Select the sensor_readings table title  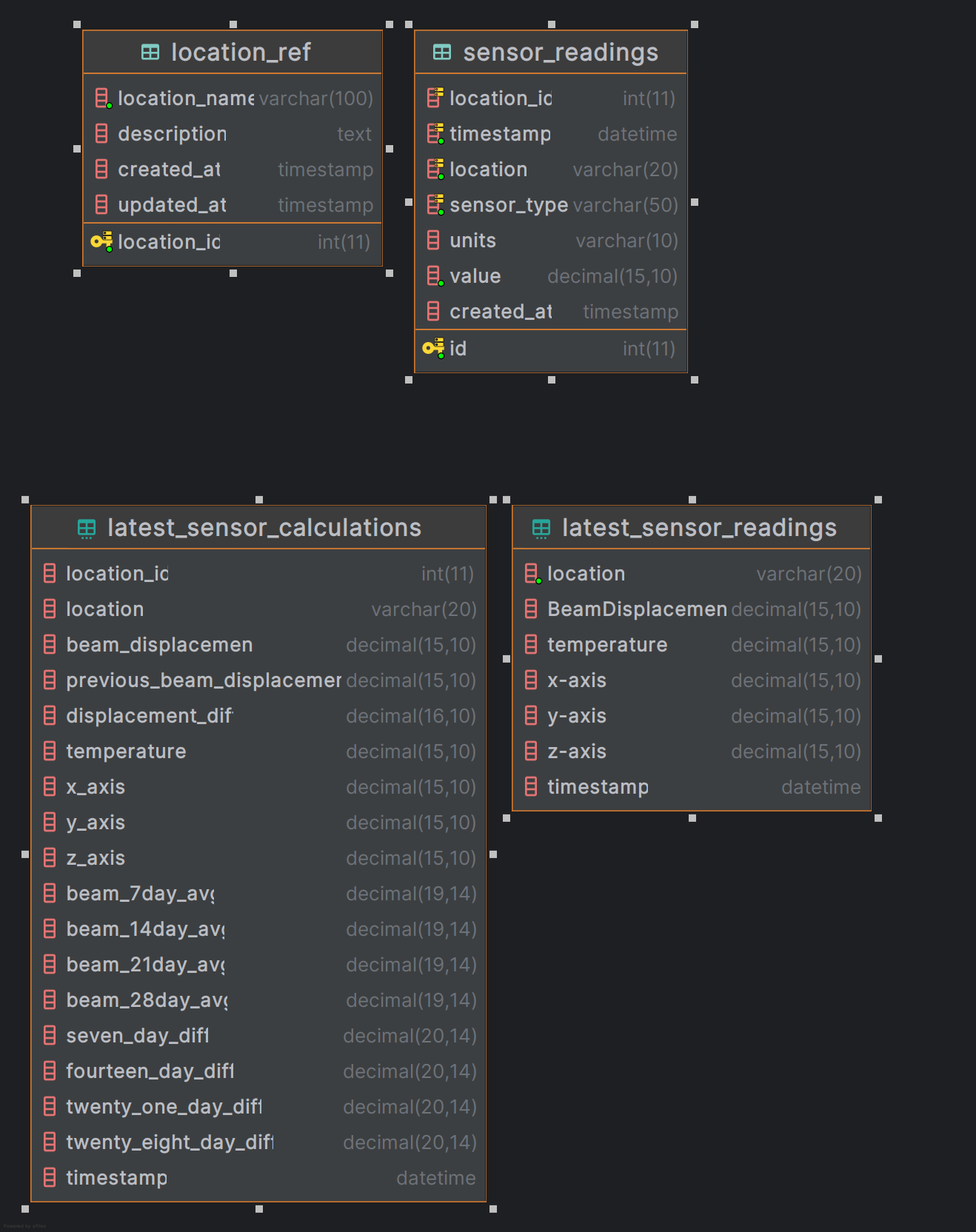561,52
